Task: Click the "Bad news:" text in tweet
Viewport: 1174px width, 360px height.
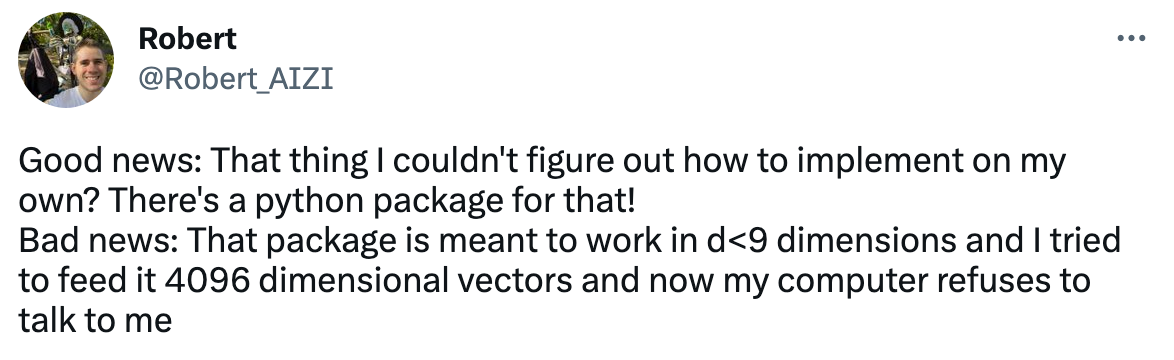Action: [x=98, y=241]
